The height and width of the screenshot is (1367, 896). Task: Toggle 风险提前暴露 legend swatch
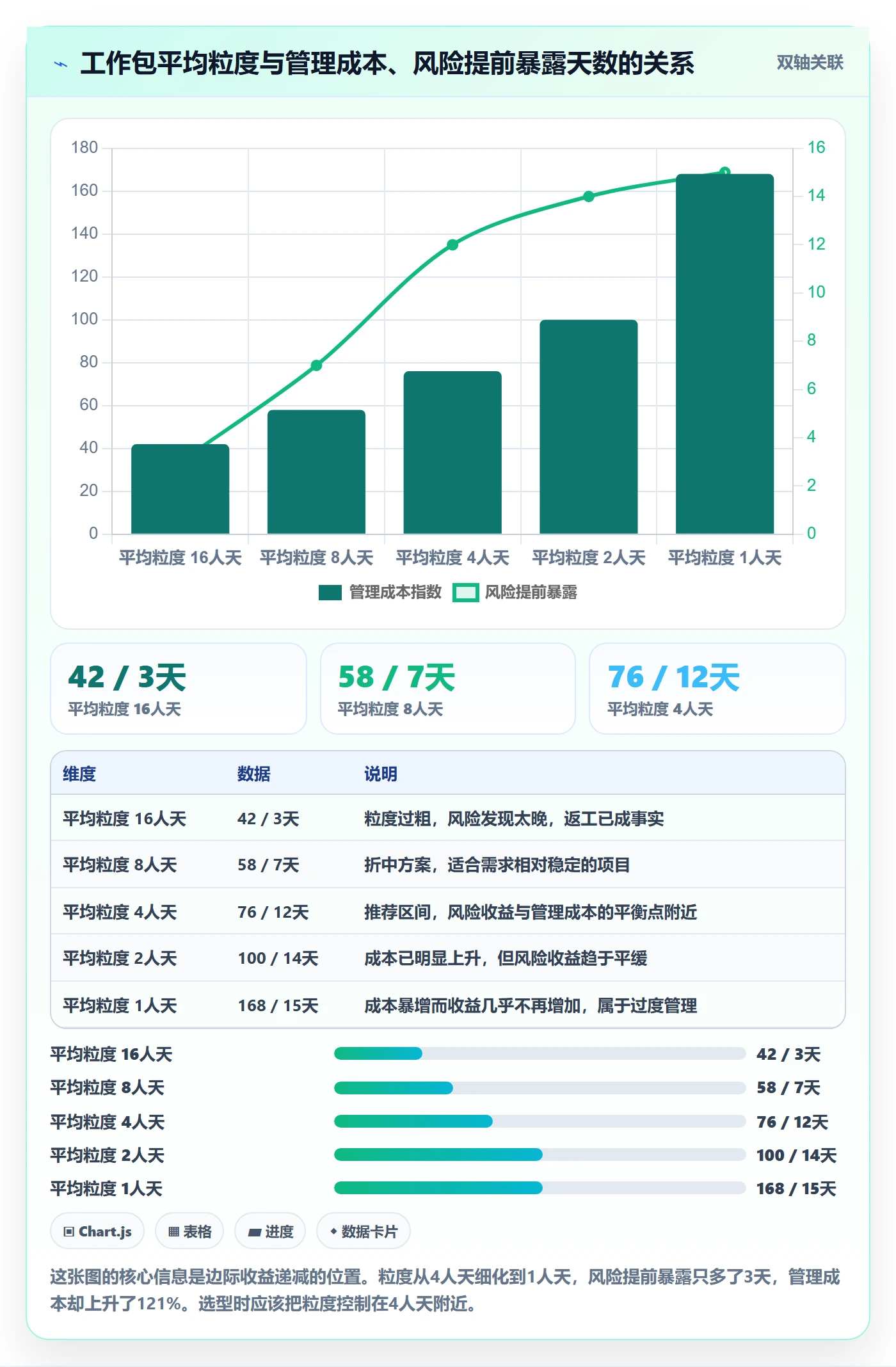click(x=465, y=593)
